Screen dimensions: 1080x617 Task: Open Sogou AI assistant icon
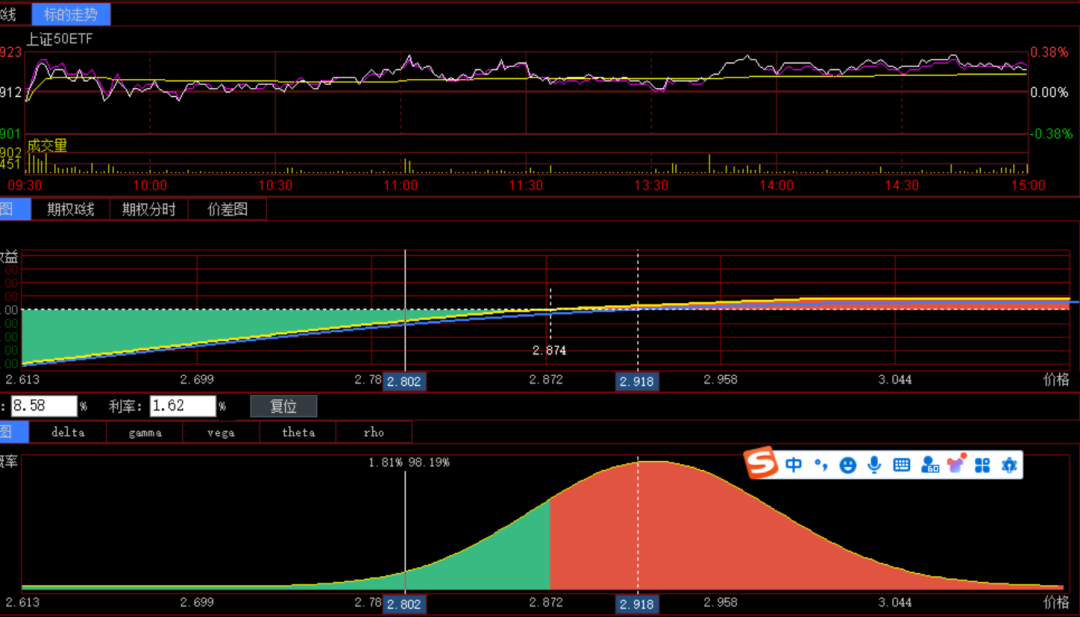coord(1009,465)
